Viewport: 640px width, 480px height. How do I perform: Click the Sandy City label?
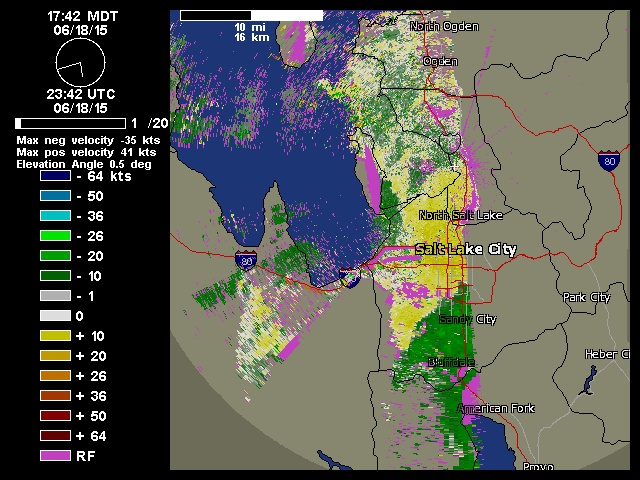point(468,319)
